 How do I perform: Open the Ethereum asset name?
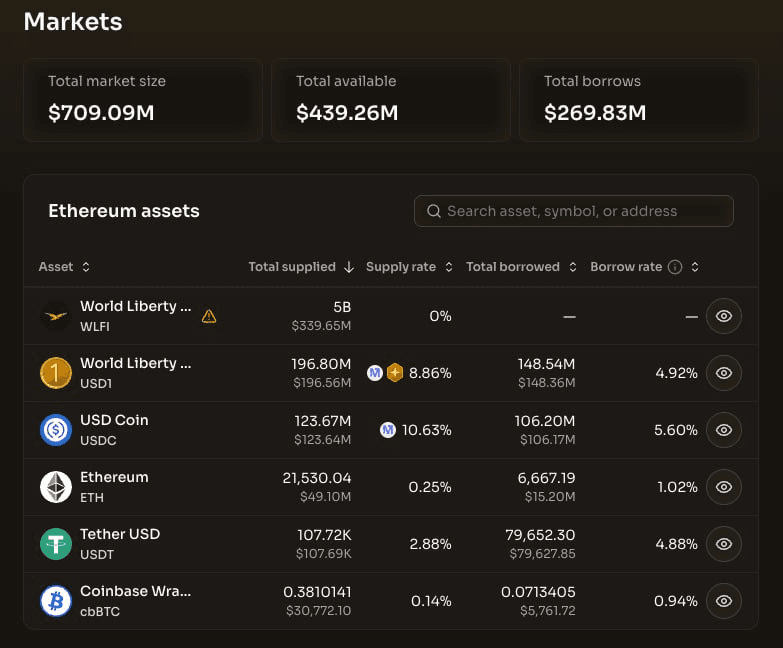click(x=114, y=477)
